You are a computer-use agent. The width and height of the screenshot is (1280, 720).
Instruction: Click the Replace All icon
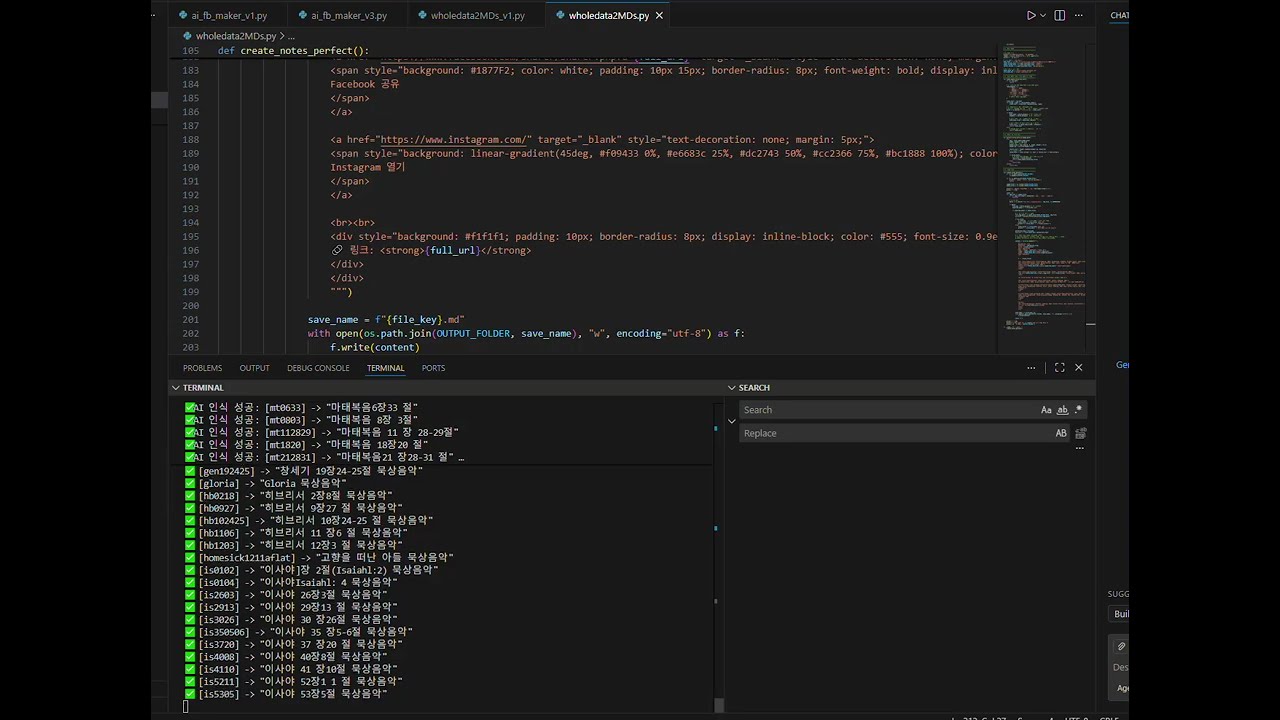click(1080, 433)
